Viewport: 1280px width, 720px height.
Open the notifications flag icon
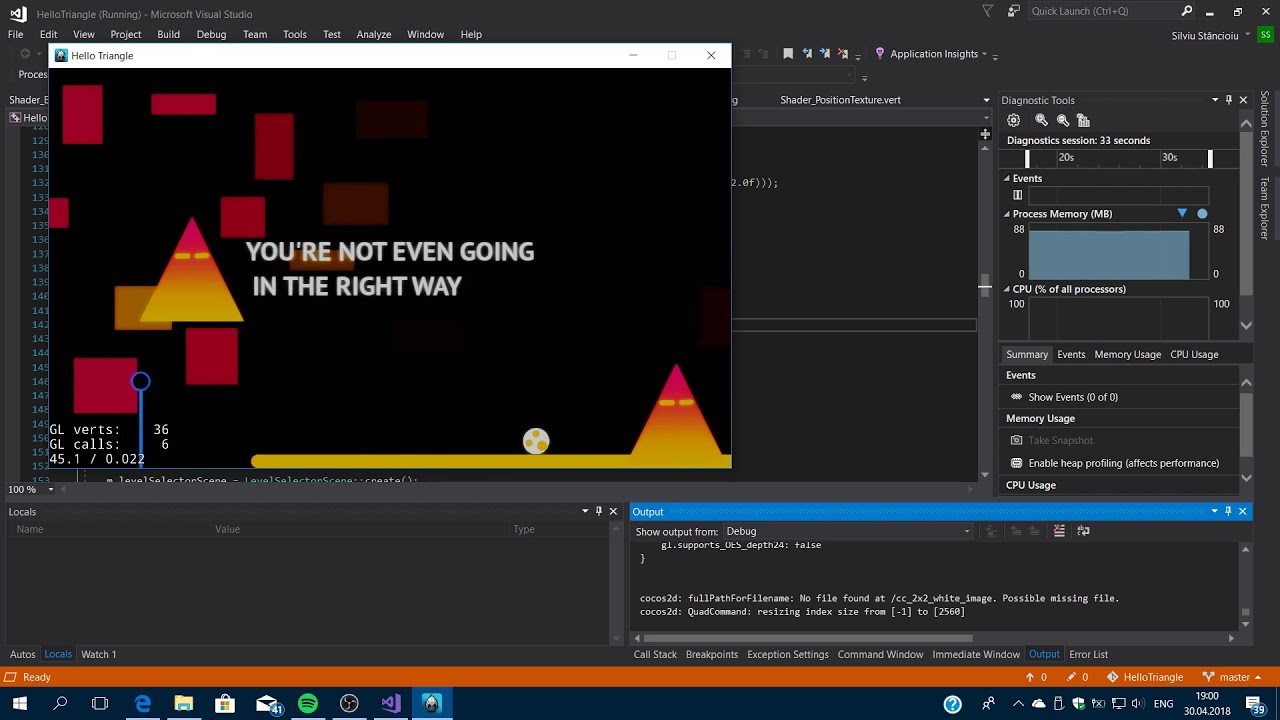988,11
